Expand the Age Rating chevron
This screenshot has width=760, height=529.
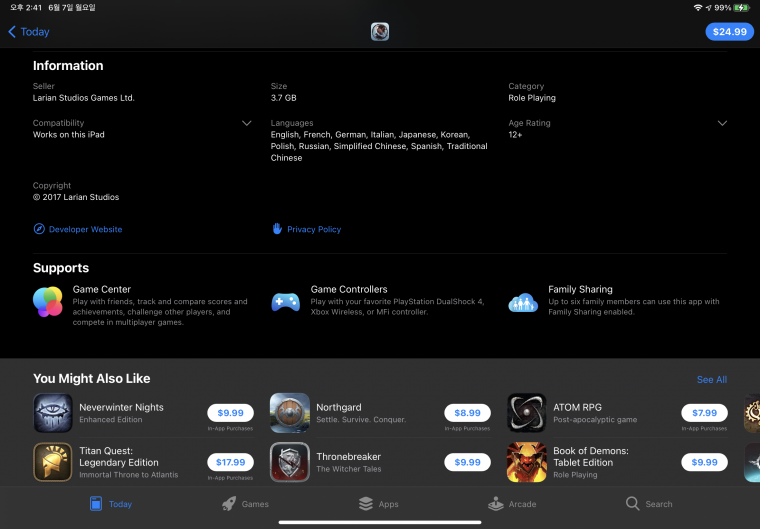(722, 123)
